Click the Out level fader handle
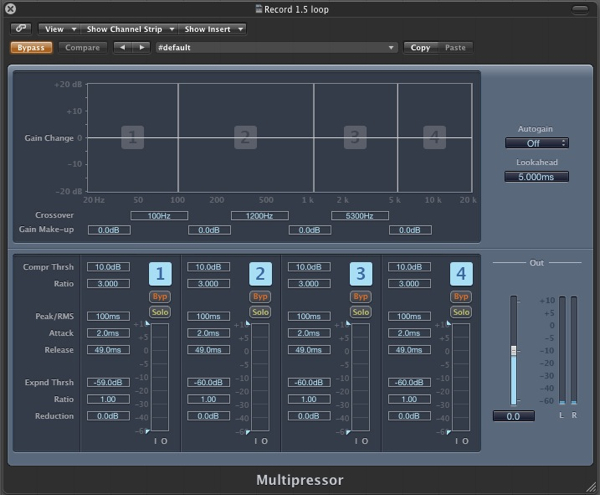600x495 pixels. [514, 350]
